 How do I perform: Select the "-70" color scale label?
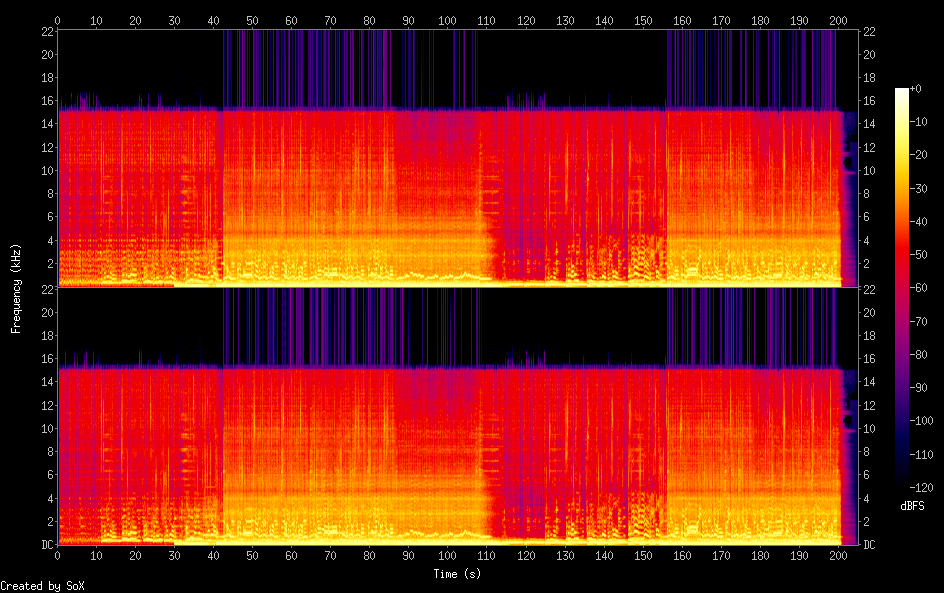click(x=918, y=321)
